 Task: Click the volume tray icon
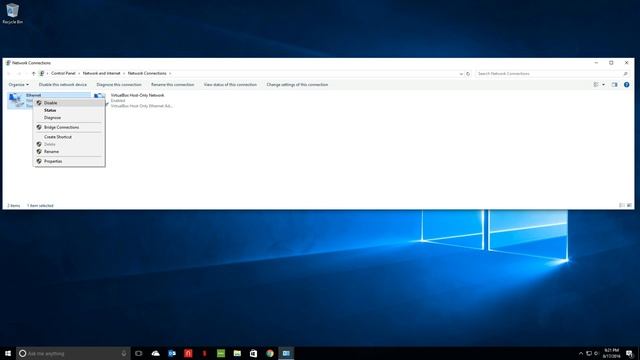[x=596, y=353]
